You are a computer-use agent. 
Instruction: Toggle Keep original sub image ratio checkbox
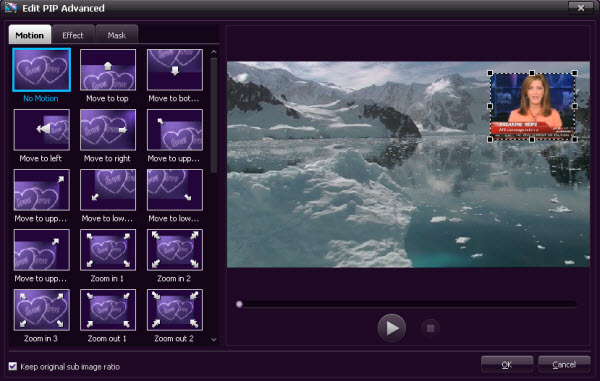click(x=13, y=366)
